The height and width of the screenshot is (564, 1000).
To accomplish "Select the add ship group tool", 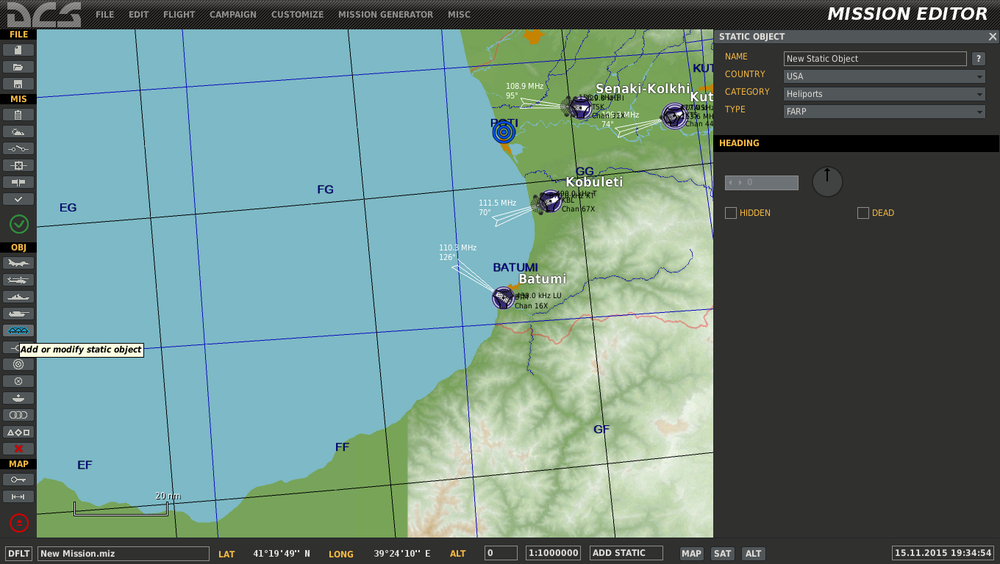I will tap(18, 297).
